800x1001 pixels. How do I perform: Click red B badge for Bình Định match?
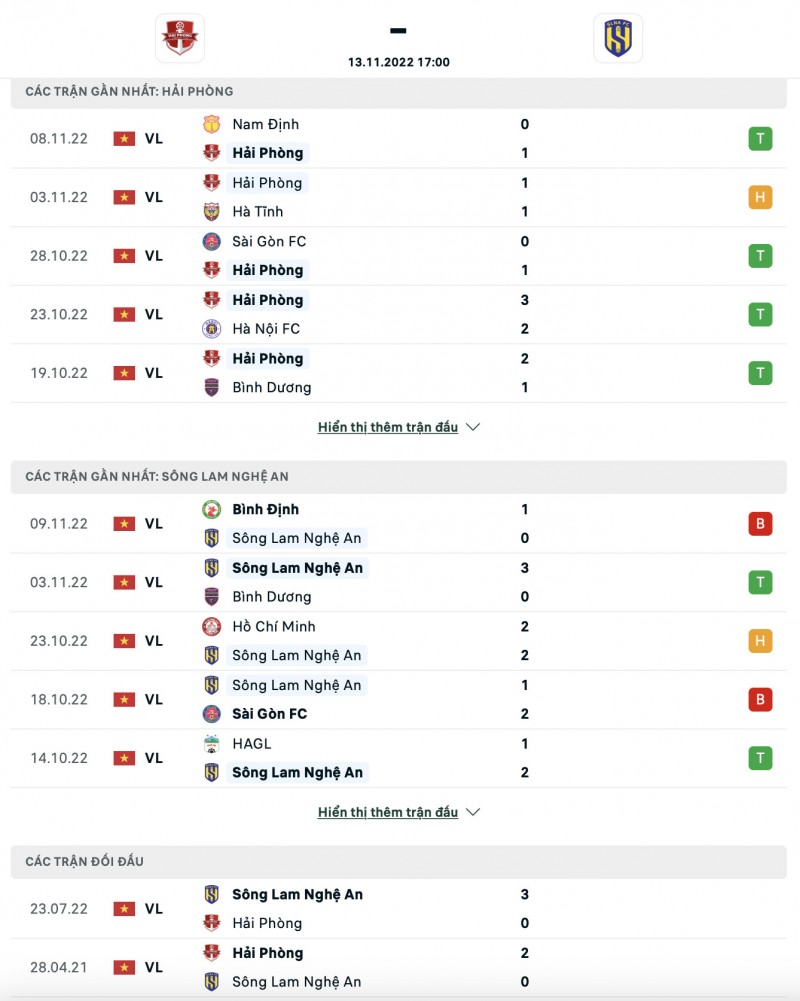(760, 524)
